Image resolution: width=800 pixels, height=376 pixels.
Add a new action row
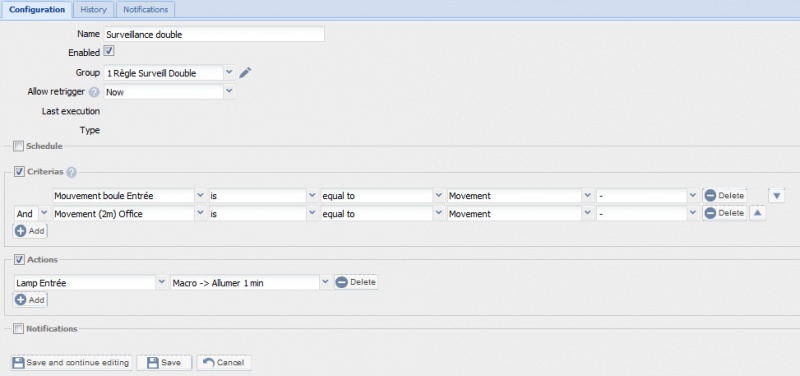coord(30,299)
